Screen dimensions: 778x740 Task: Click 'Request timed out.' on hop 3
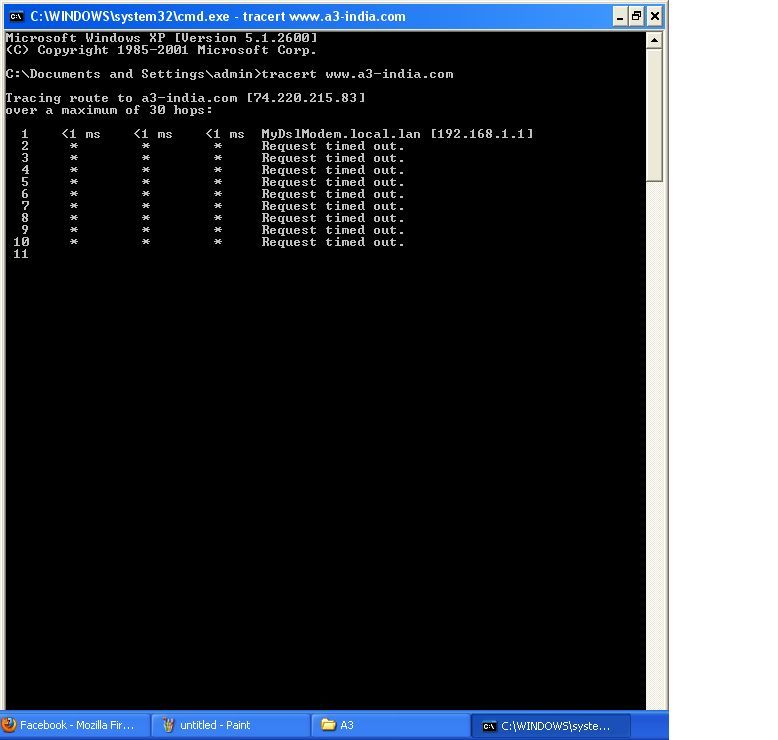click(333, 158)
